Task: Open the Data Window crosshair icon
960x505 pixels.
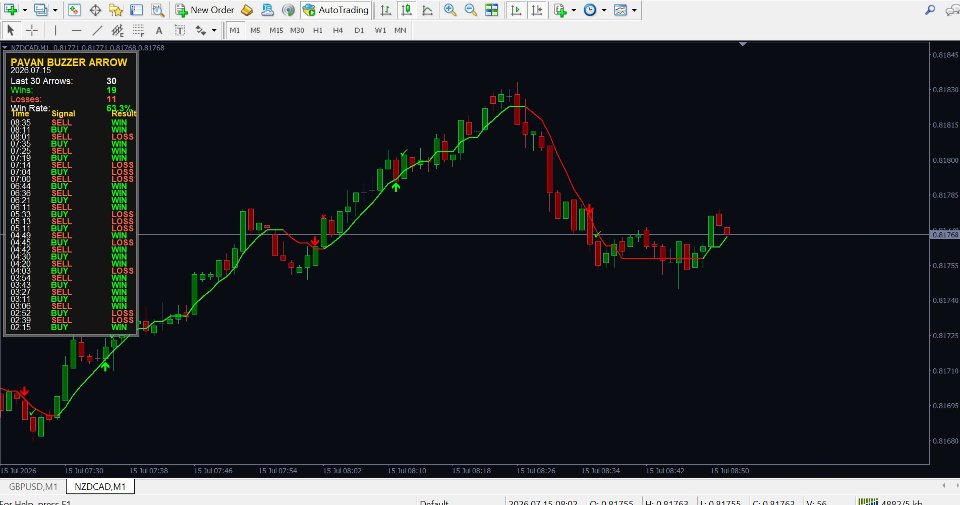Action: 95,10
